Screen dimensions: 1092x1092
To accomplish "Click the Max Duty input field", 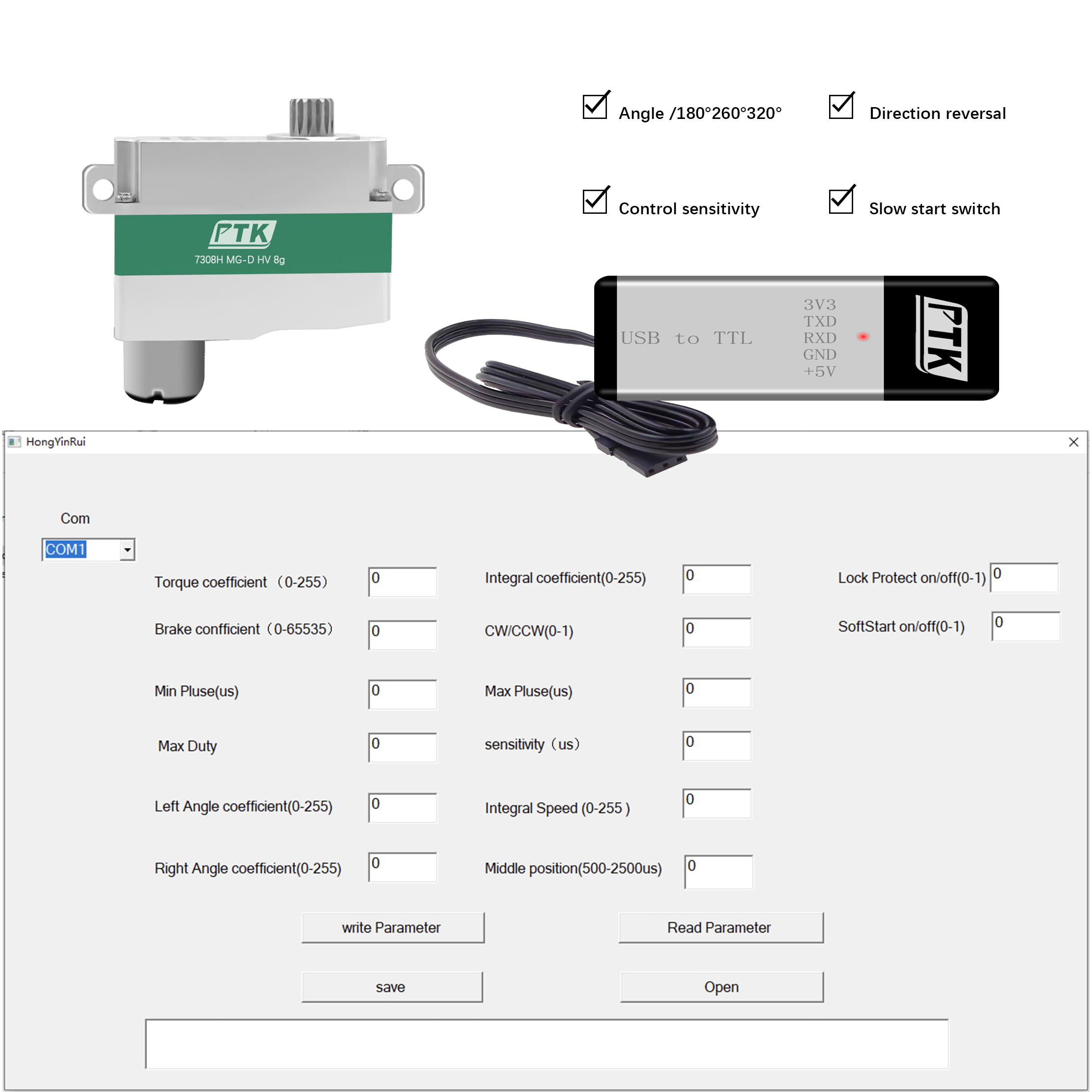I will tap(402, 747).
